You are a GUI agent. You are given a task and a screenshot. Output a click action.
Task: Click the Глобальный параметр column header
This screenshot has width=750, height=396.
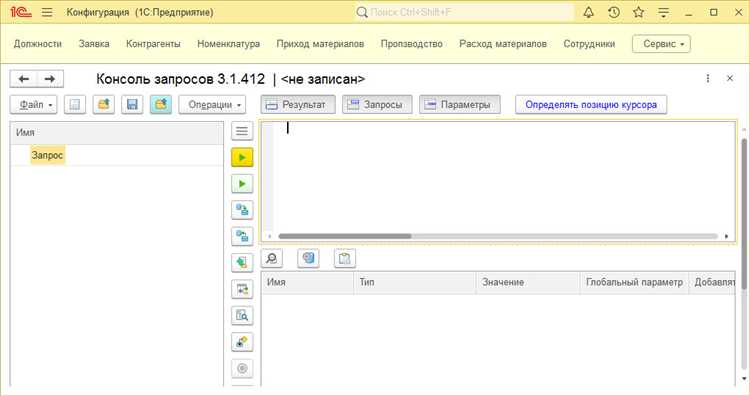pos(634,283)
